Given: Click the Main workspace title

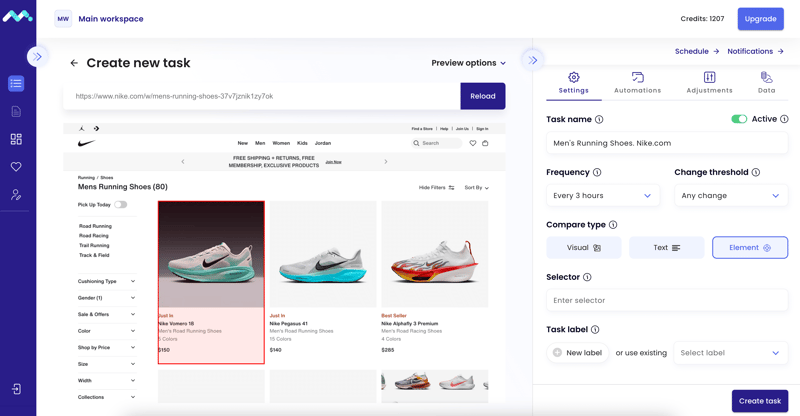Looking at the screenshot, I should (111, 19).
